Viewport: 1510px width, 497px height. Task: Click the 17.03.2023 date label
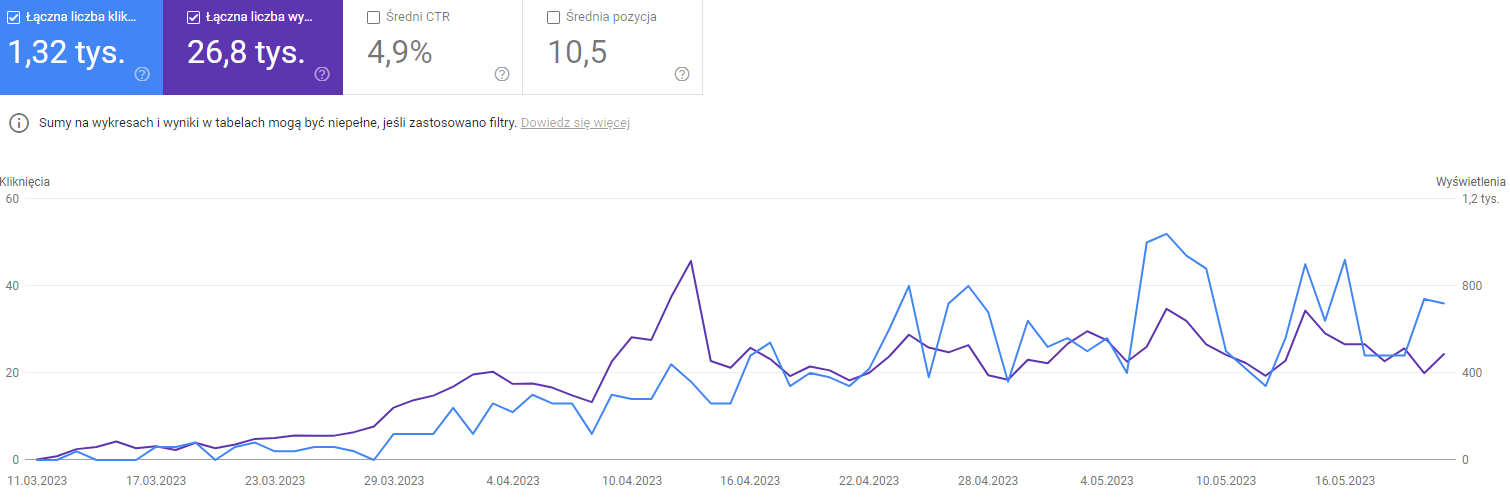tap(155, 480)
